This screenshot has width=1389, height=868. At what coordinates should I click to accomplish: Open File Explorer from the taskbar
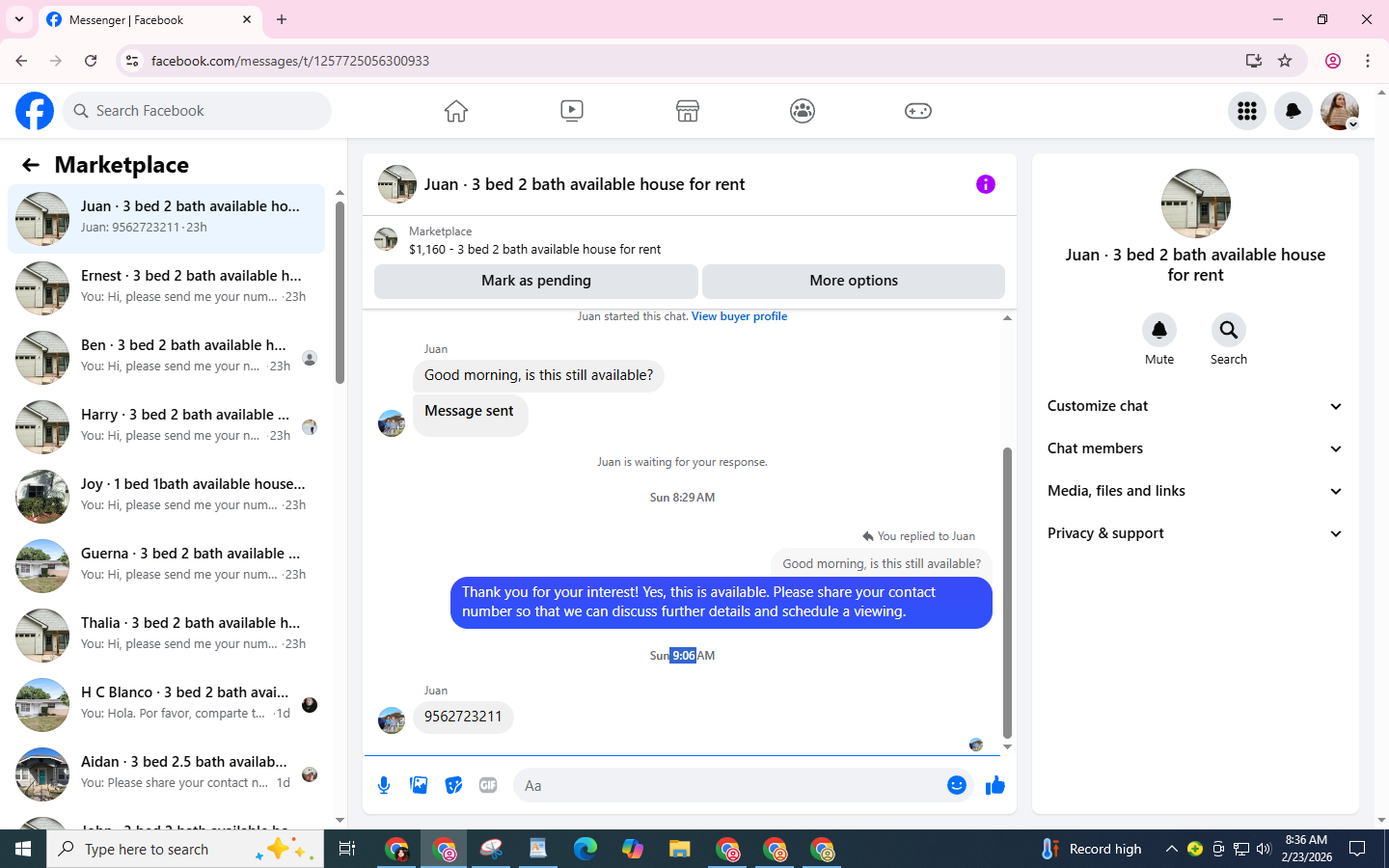680,849
